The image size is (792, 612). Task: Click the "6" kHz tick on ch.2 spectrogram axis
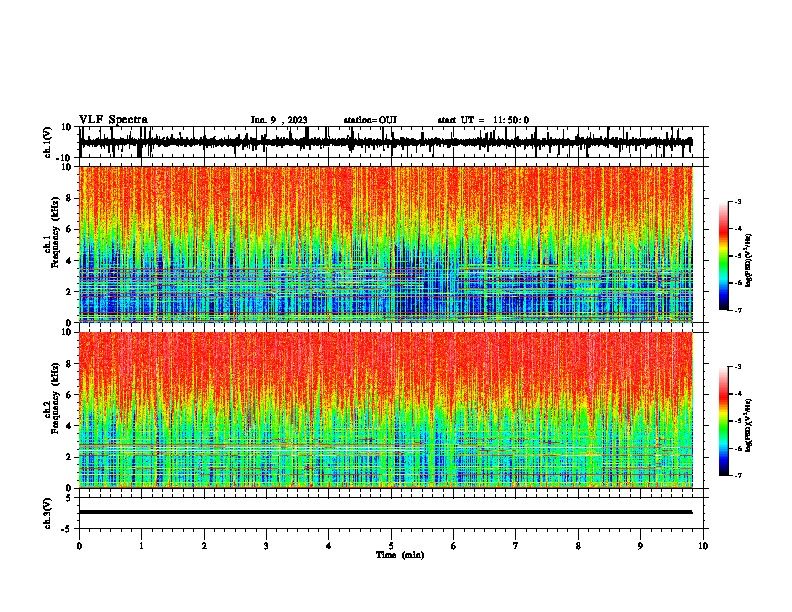point(70,395)
